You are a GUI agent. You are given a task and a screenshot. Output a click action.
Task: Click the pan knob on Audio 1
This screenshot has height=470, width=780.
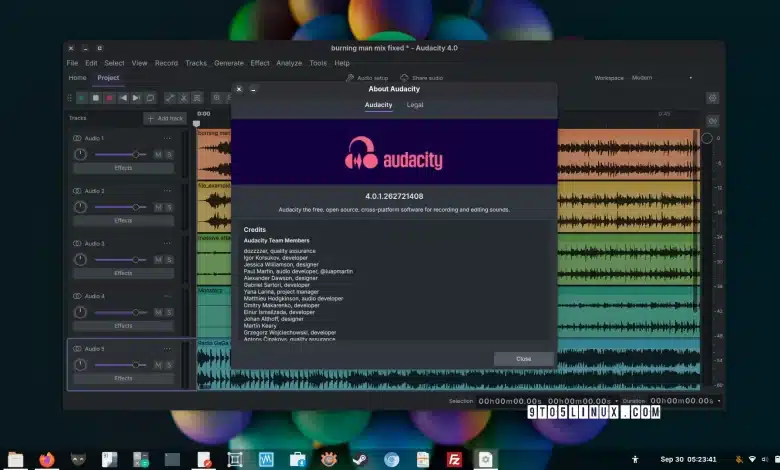click(80, 154)
